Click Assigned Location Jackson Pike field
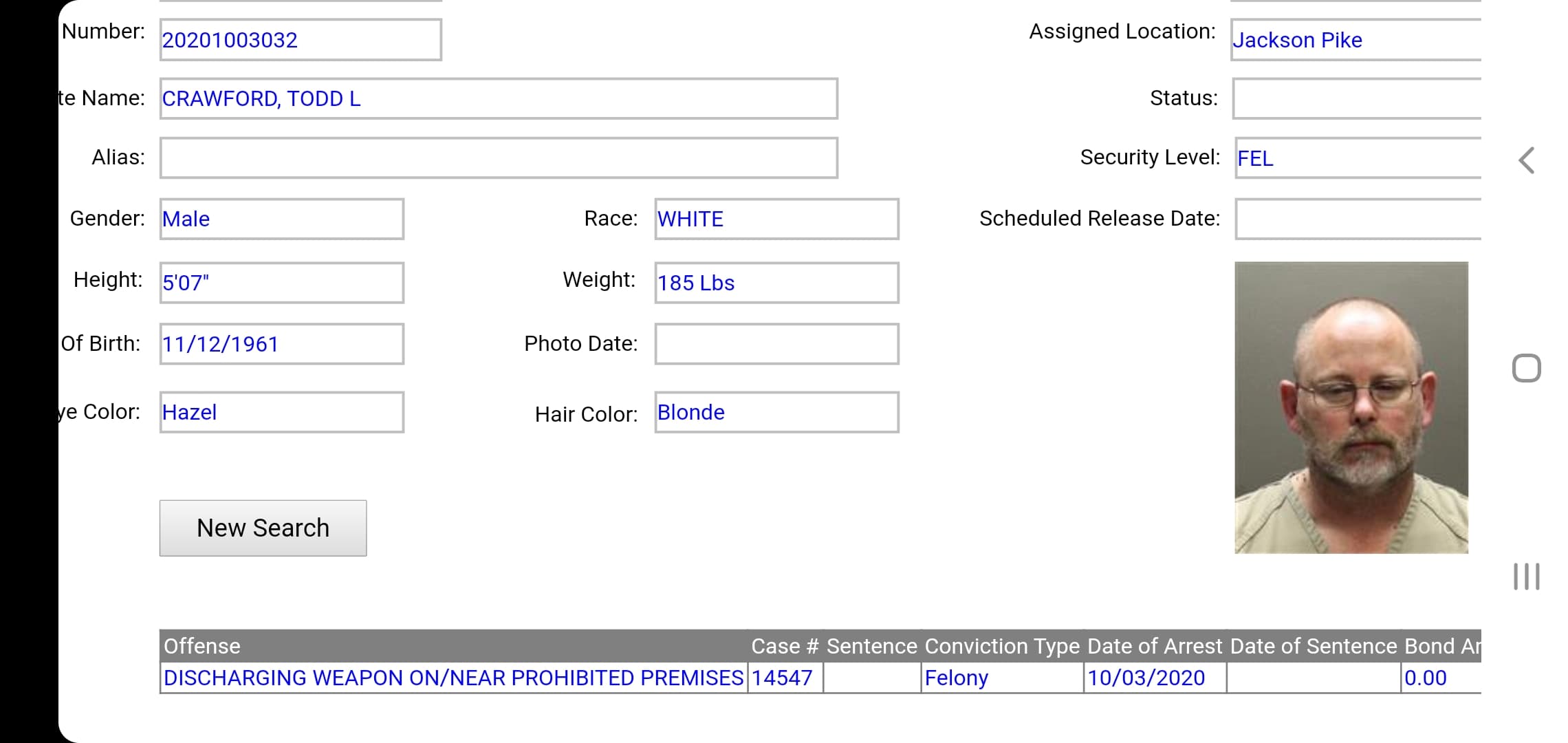 click(x=1355, y=40)
